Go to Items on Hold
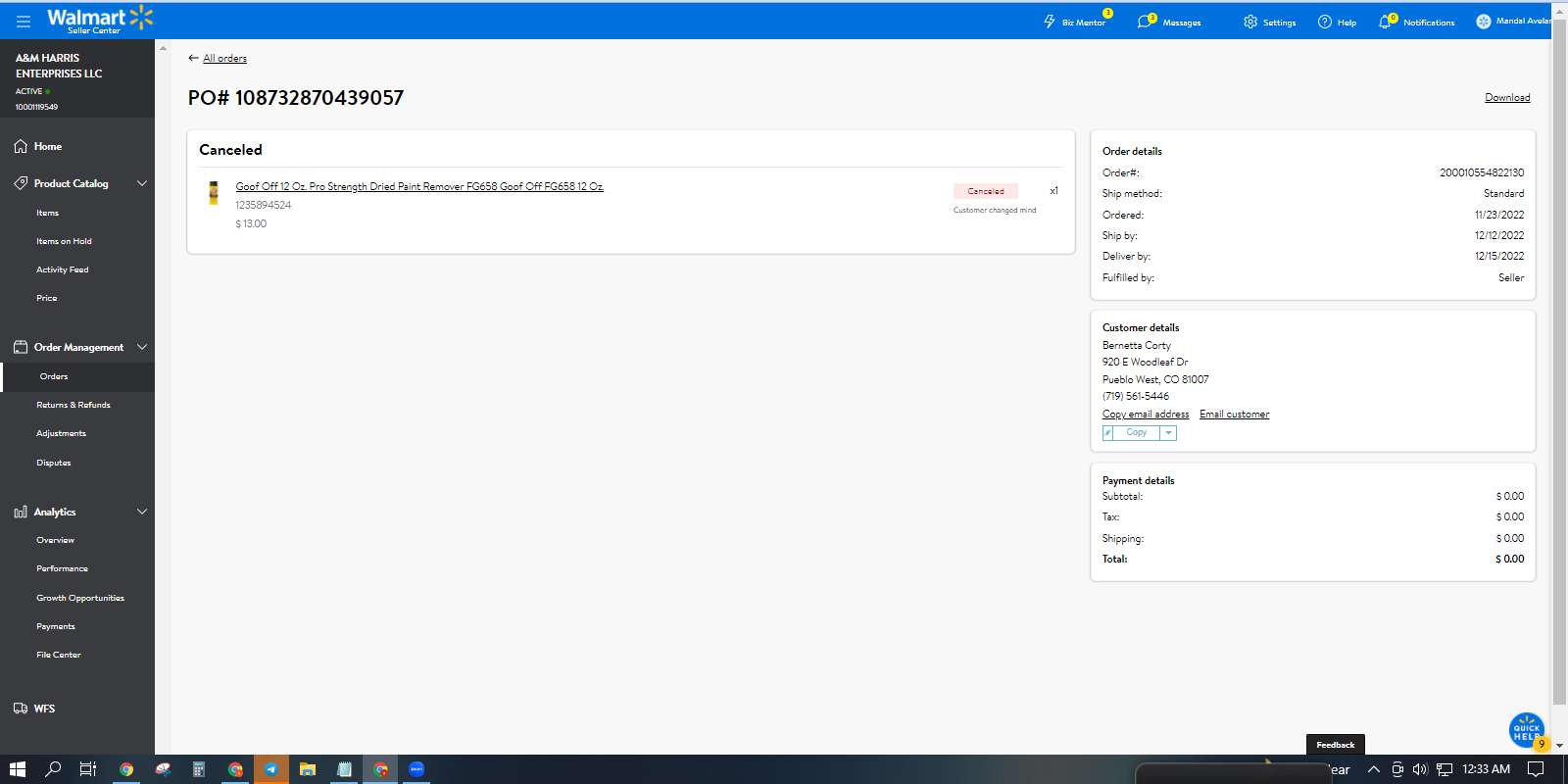Image resolution: width=1568 pixels, height=784 pixels. pos(64,241)
